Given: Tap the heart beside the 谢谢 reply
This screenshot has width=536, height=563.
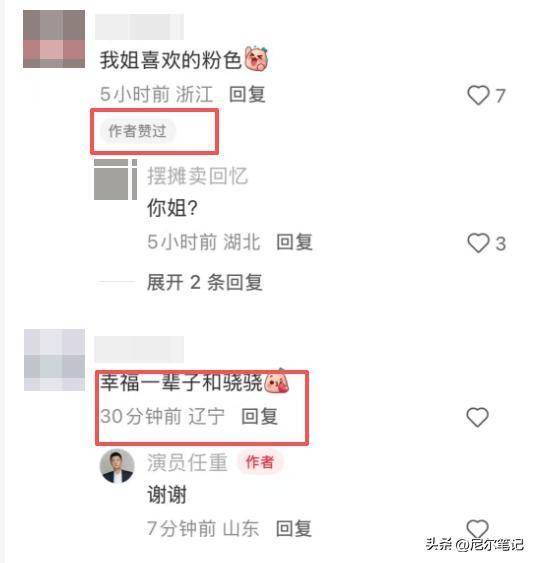Looking at the screenshot, I should tap(477, 529).
